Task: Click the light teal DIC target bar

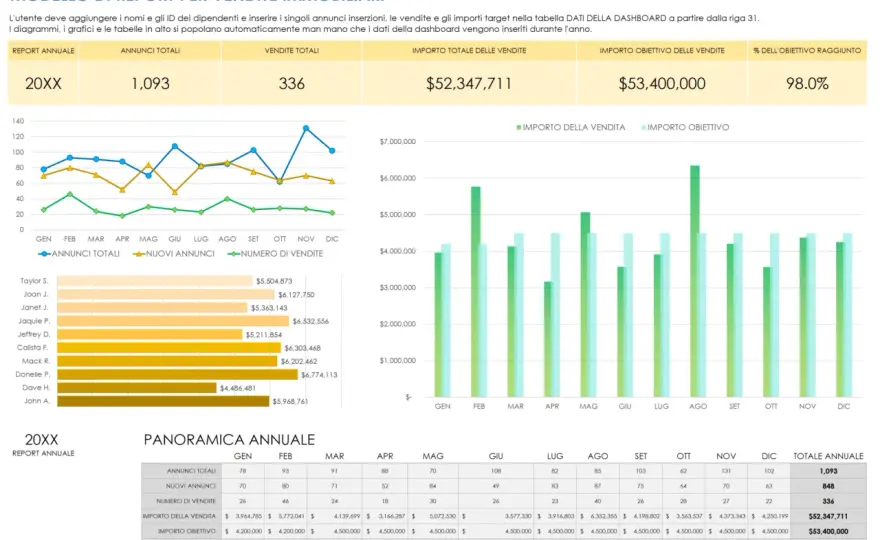Action: point(847,315)
